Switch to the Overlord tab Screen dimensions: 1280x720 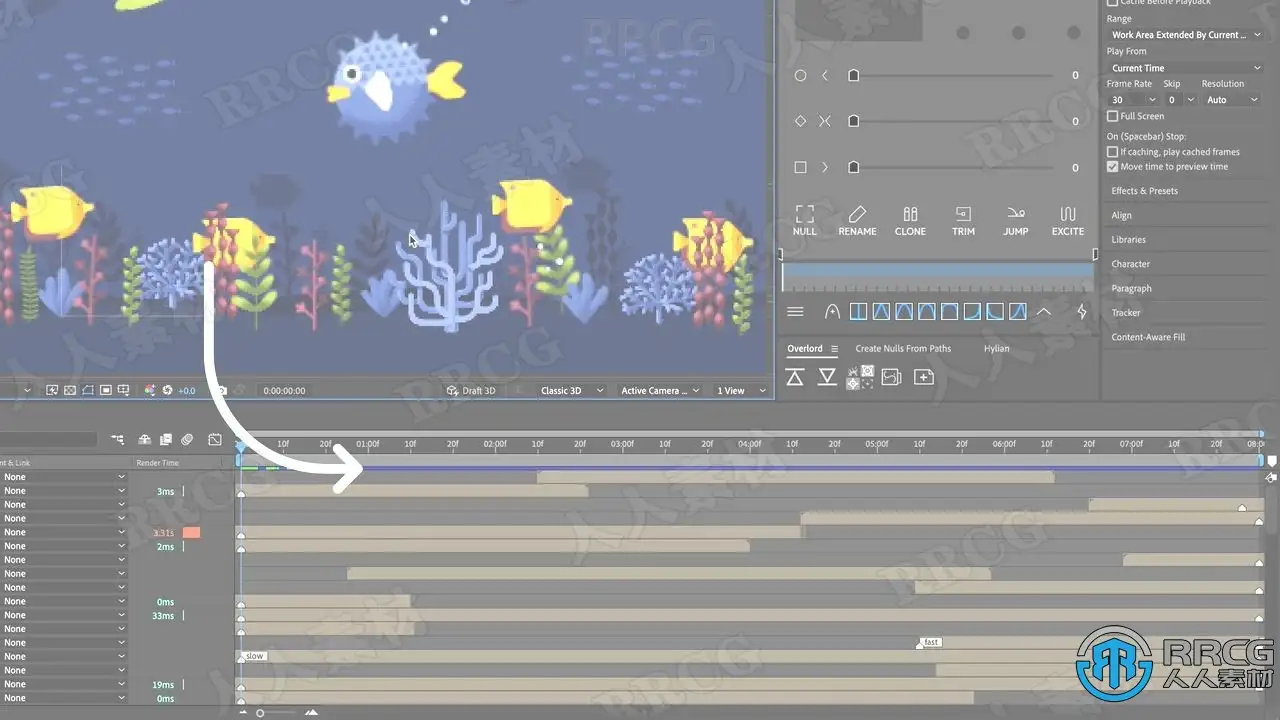click(805, 348)
